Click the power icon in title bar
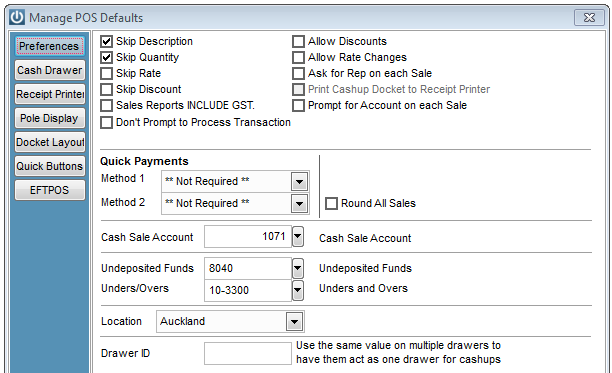Viewport: 612px width, 373px height. [x=17, y=18]
